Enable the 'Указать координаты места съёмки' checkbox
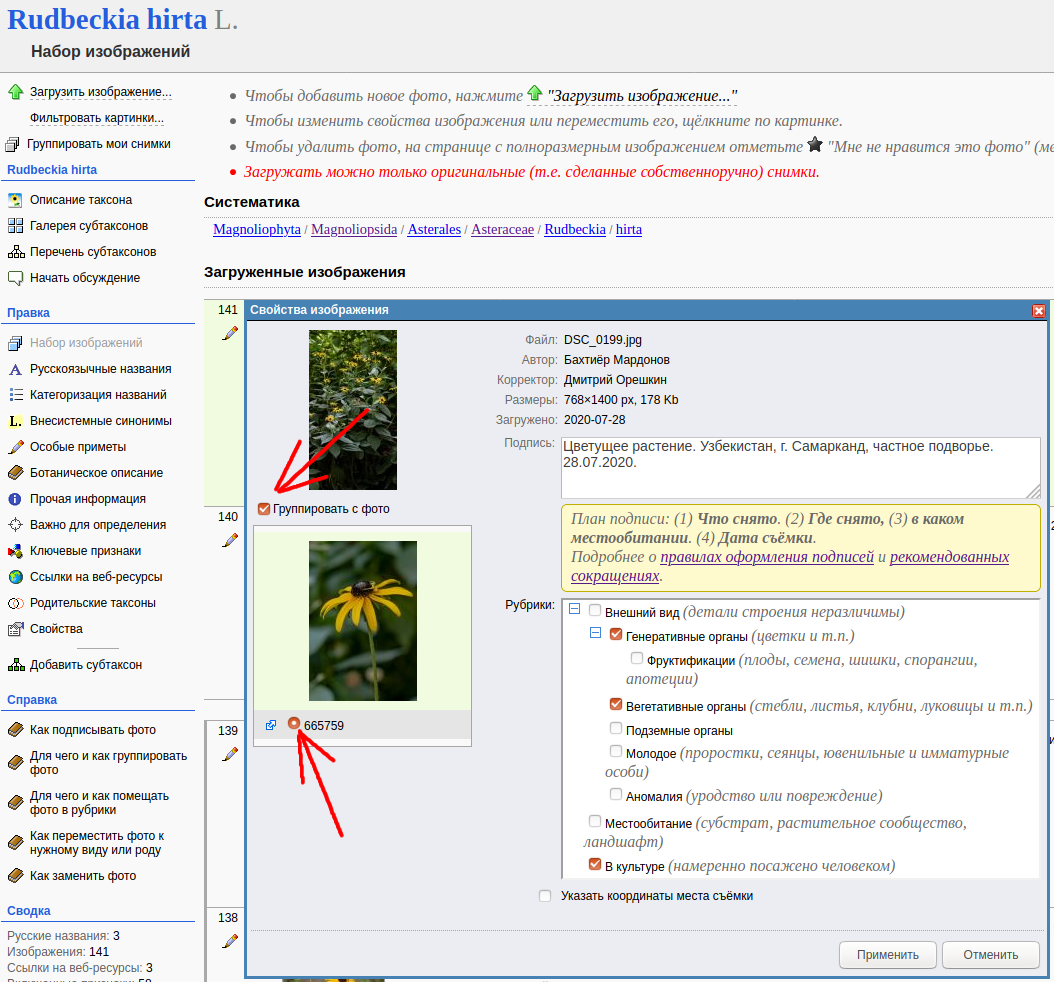This screenshot has width=1054, height=982. point(545,896)
